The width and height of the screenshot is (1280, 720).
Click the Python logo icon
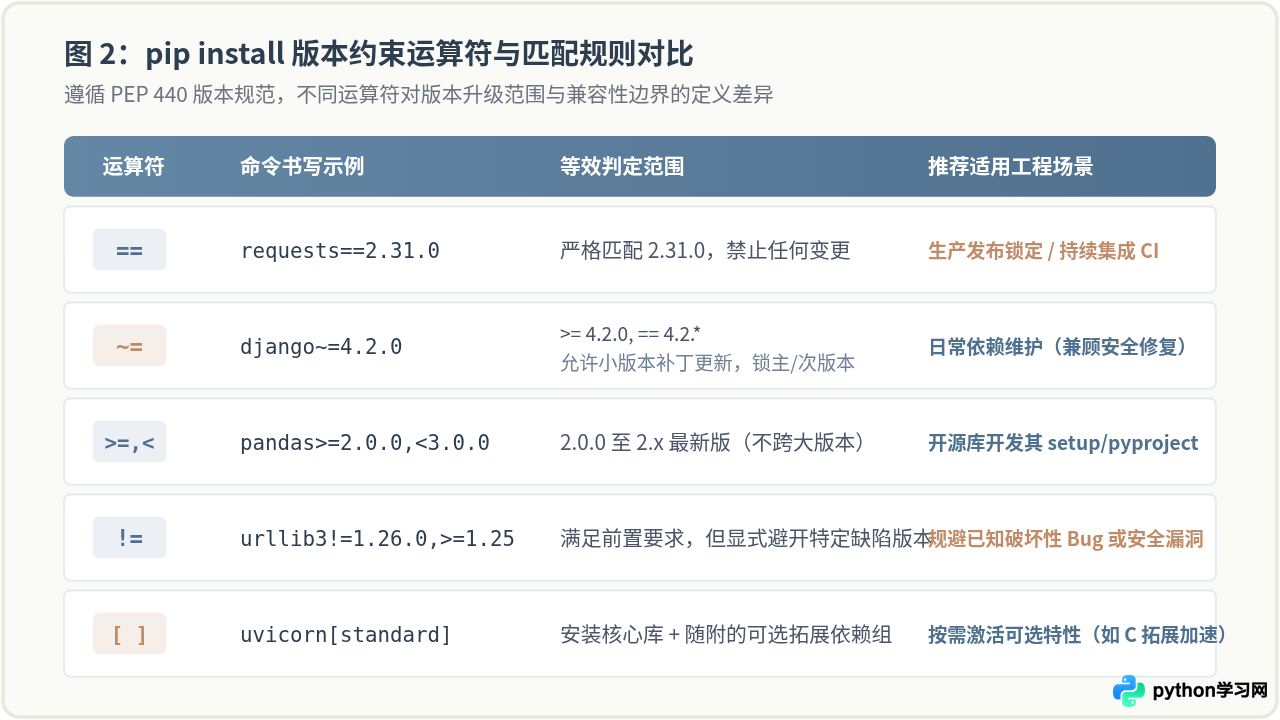(x=1129, y=691)
